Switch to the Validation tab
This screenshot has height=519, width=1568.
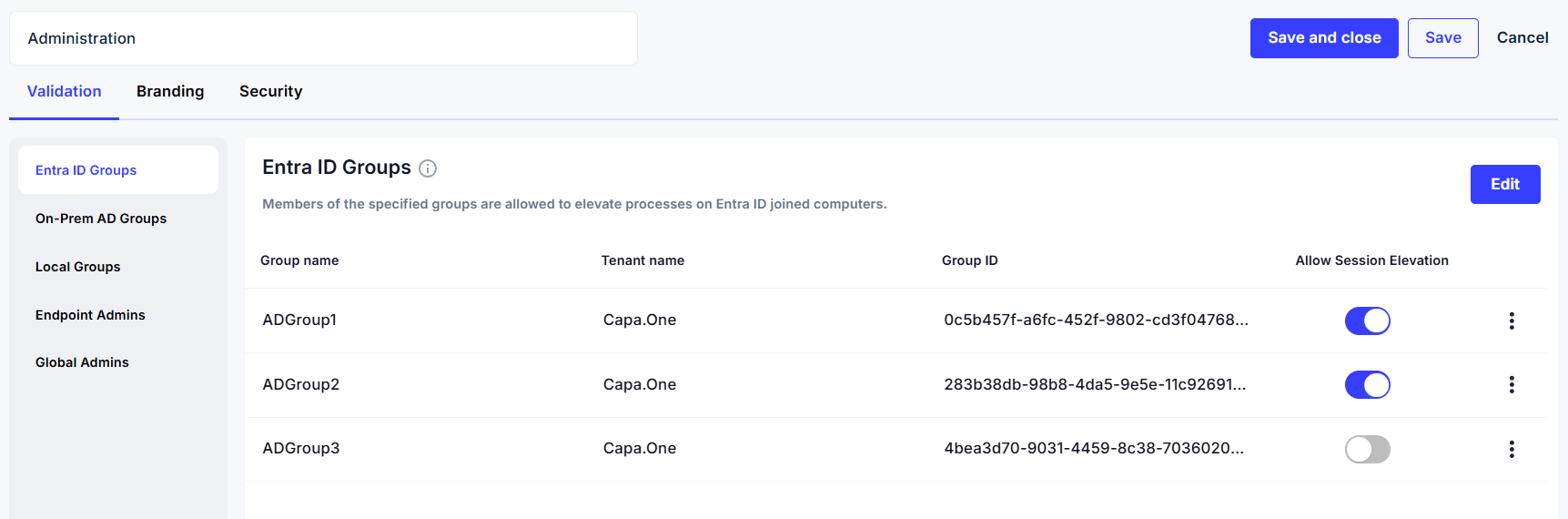(65, 91)
